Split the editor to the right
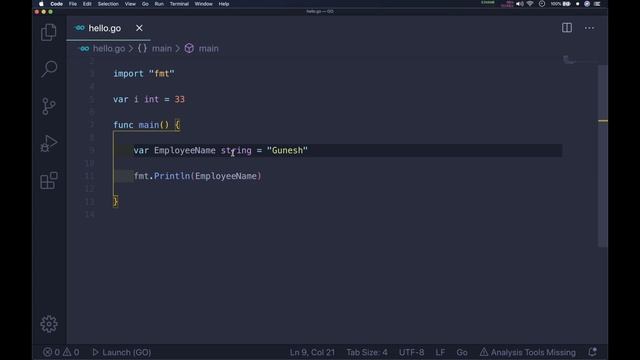640x360 pixels. (x=567, y=28)
